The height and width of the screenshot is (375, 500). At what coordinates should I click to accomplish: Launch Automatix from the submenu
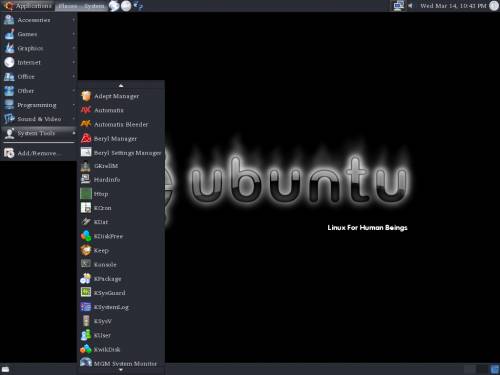point(121,110)
